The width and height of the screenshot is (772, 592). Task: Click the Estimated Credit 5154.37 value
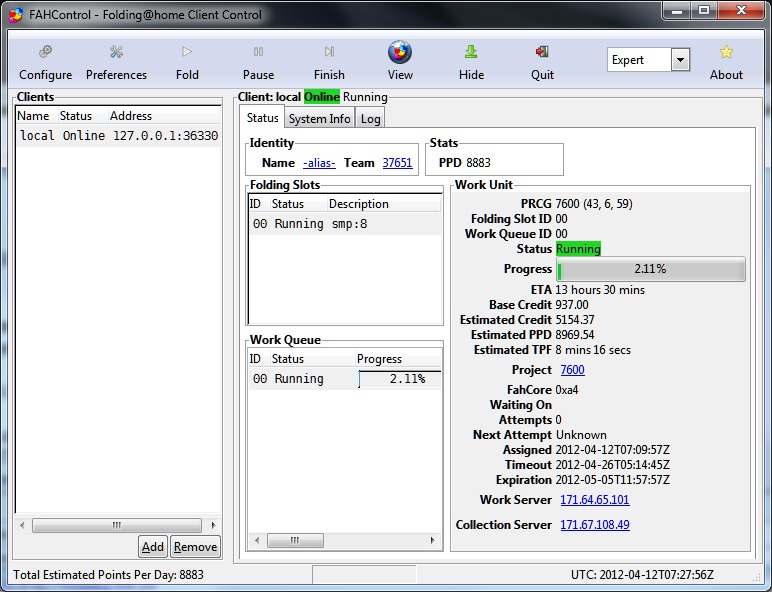pyautogui.click(x=575, y=320)
